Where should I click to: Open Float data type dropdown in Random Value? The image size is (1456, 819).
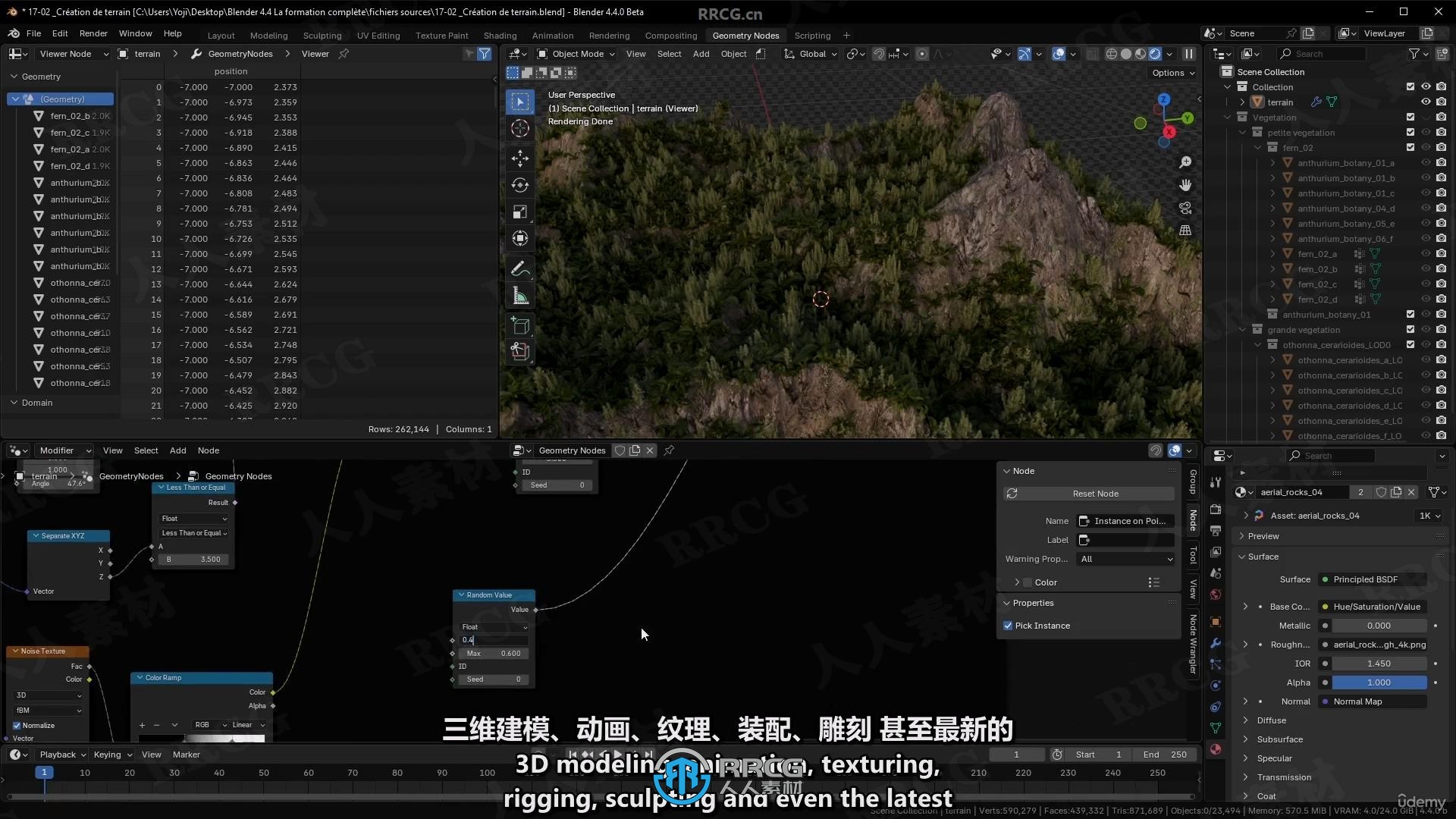tap(494, 627)
